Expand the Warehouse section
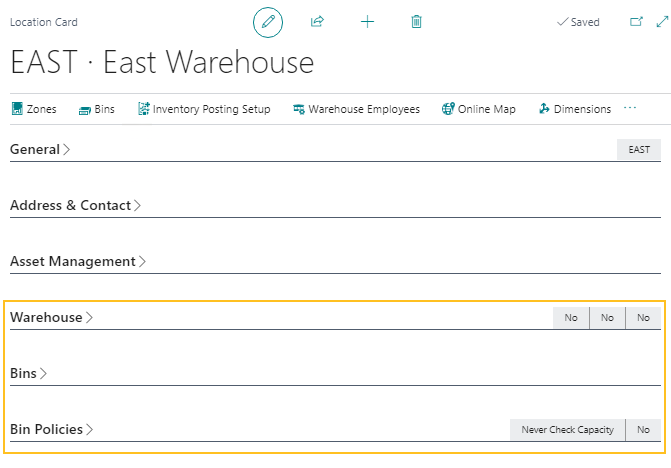The height and width of the screenshot is (468, 671). [51, 317]
